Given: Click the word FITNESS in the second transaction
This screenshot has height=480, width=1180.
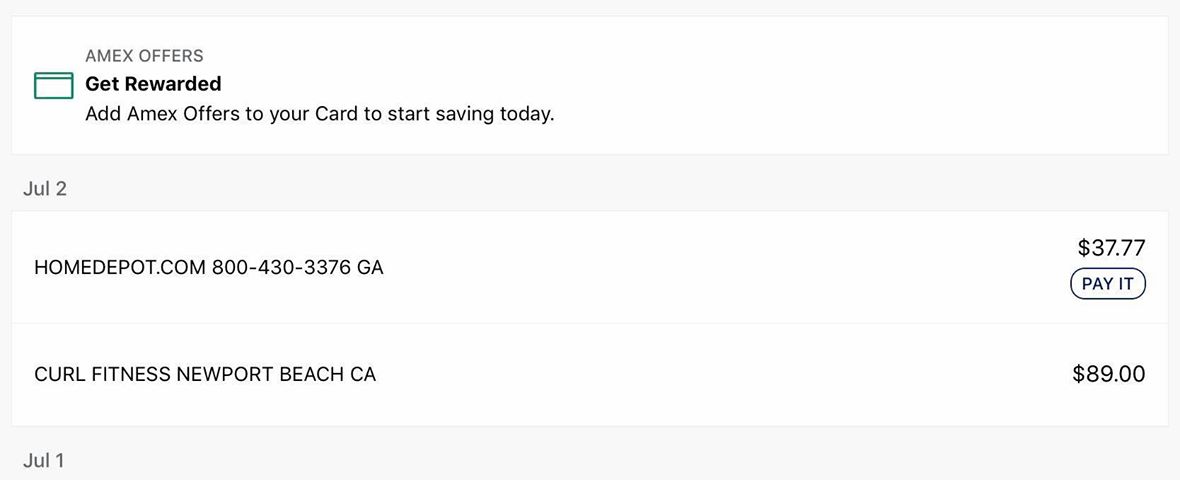Looking at the screenshot, I should pos(131,374).
